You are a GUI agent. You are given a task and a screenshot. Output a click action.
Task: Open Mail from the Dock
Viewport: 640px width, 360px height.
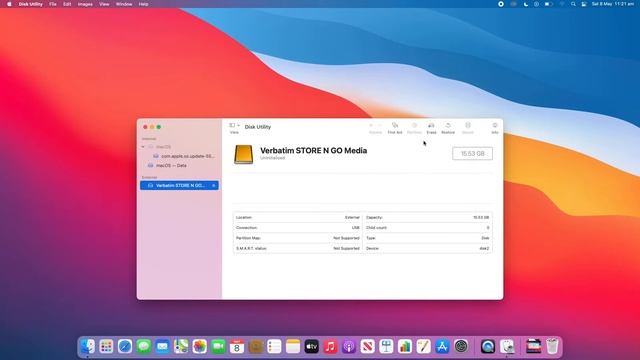pyautogui.click(x=162, y=347)
